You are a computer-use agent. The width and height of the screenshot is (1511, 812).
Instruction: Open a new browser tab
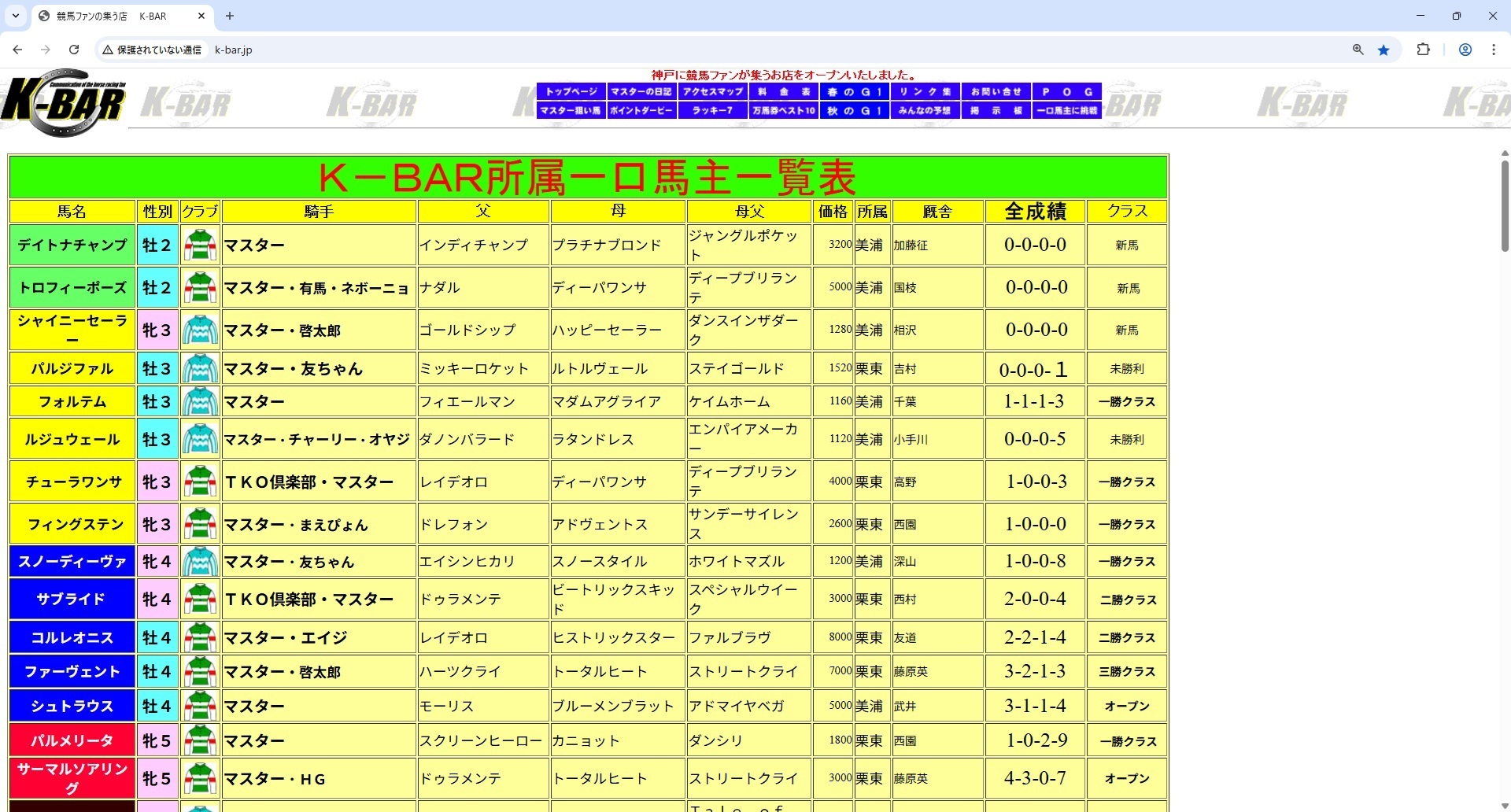230,16
